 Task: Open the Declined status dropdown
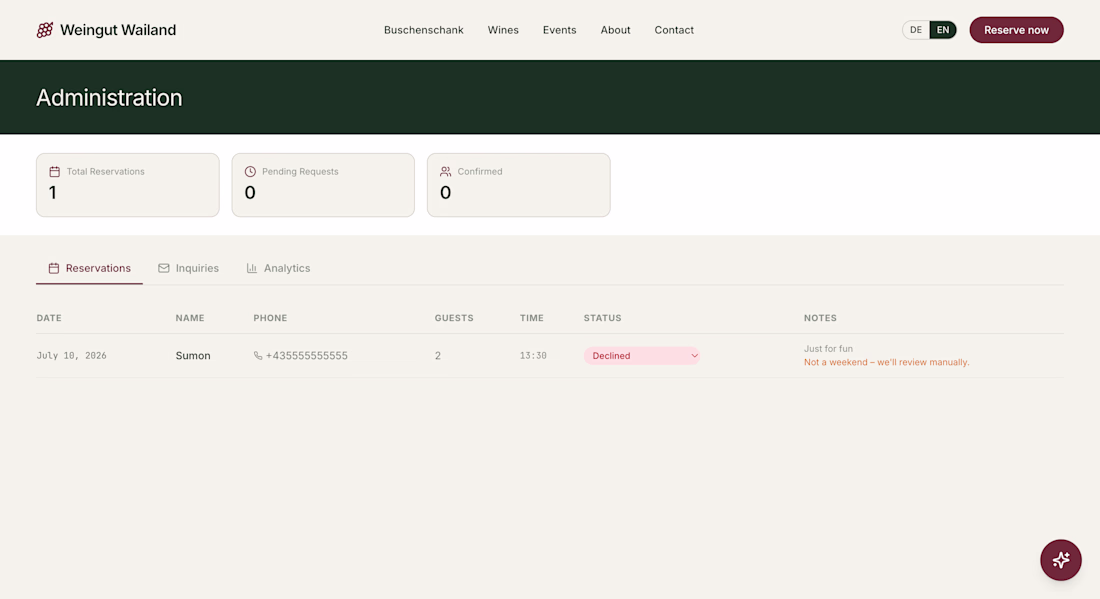point(642,356)
